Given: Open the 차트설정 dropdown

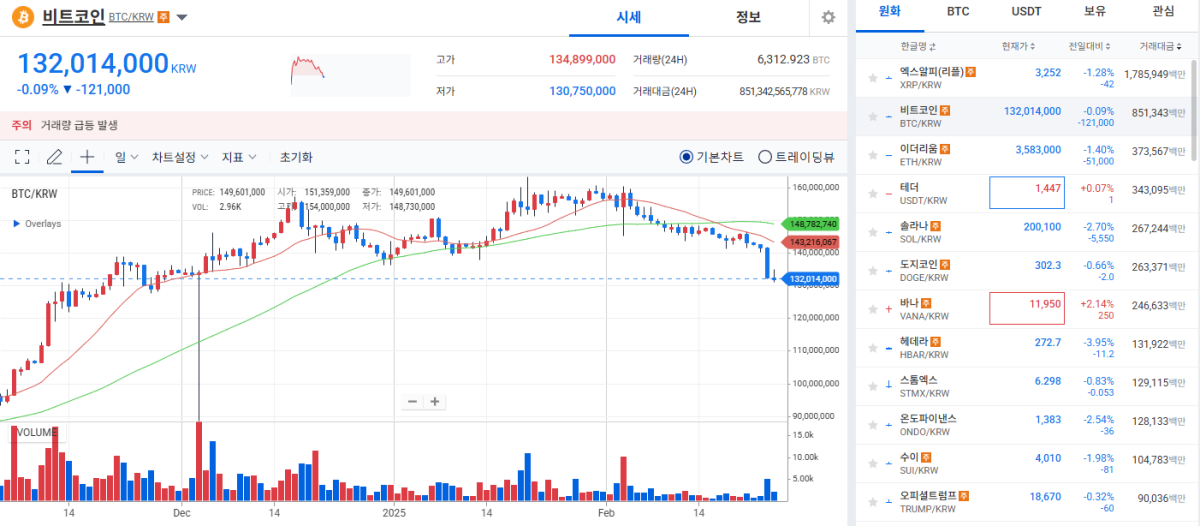Looking at the screenshot, I should click(x=180, y=157).
